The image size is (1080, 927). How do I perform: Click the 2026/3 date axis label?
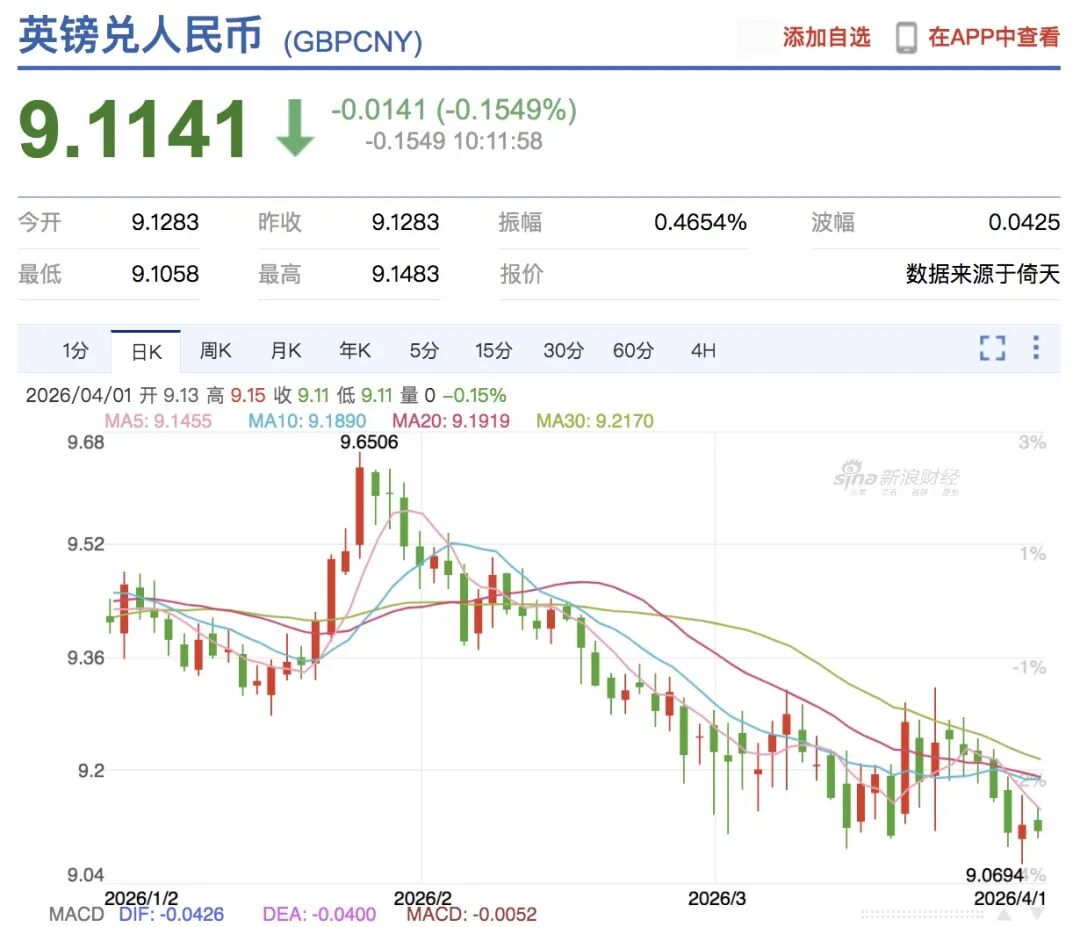pyautogui.click(x=717, y=898)
